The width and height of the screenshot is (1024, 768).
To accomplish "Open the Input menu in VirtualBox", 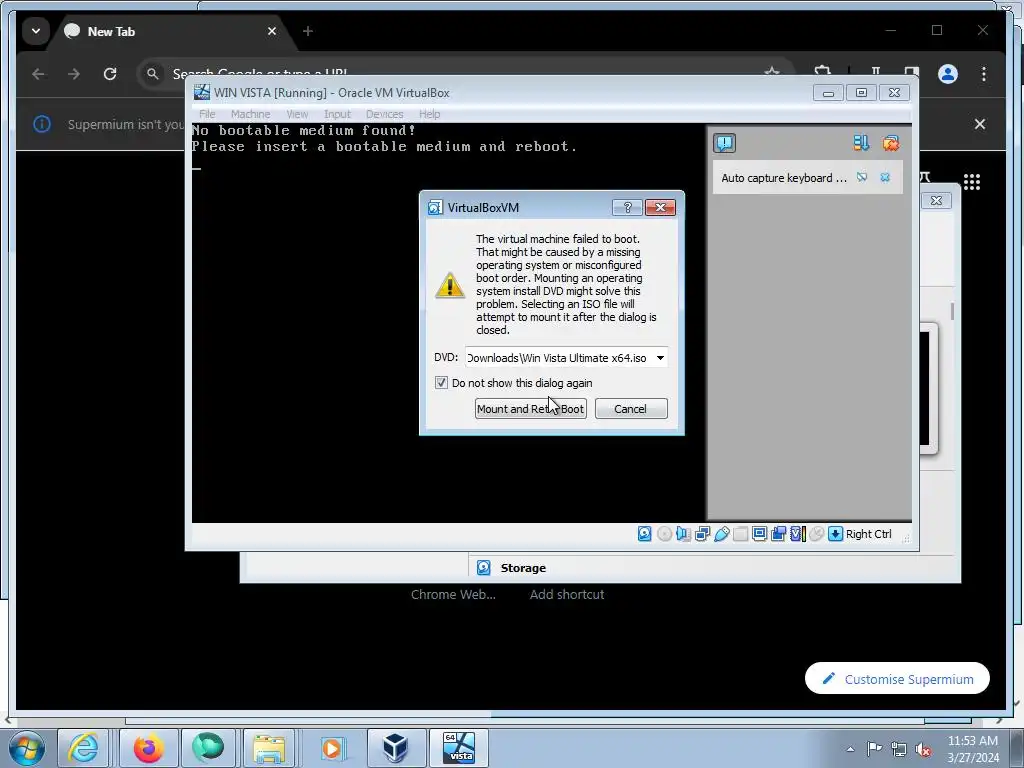I will (337, 114).
